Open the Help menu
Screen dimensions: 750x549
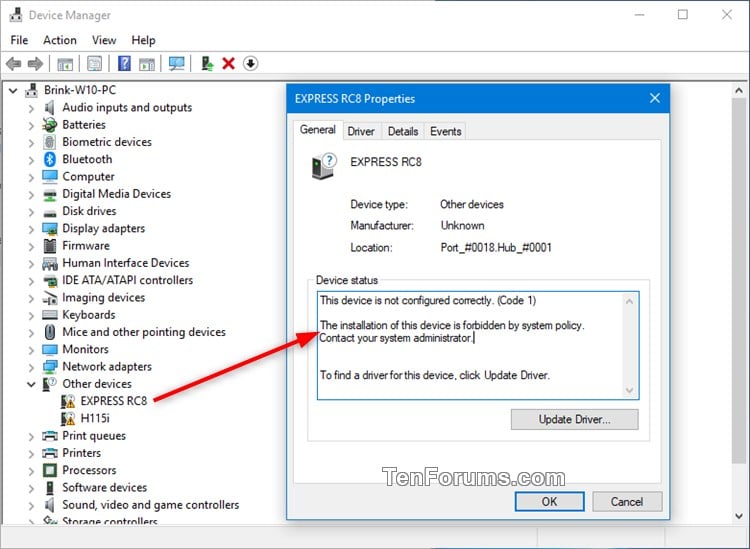click(143, 40)
